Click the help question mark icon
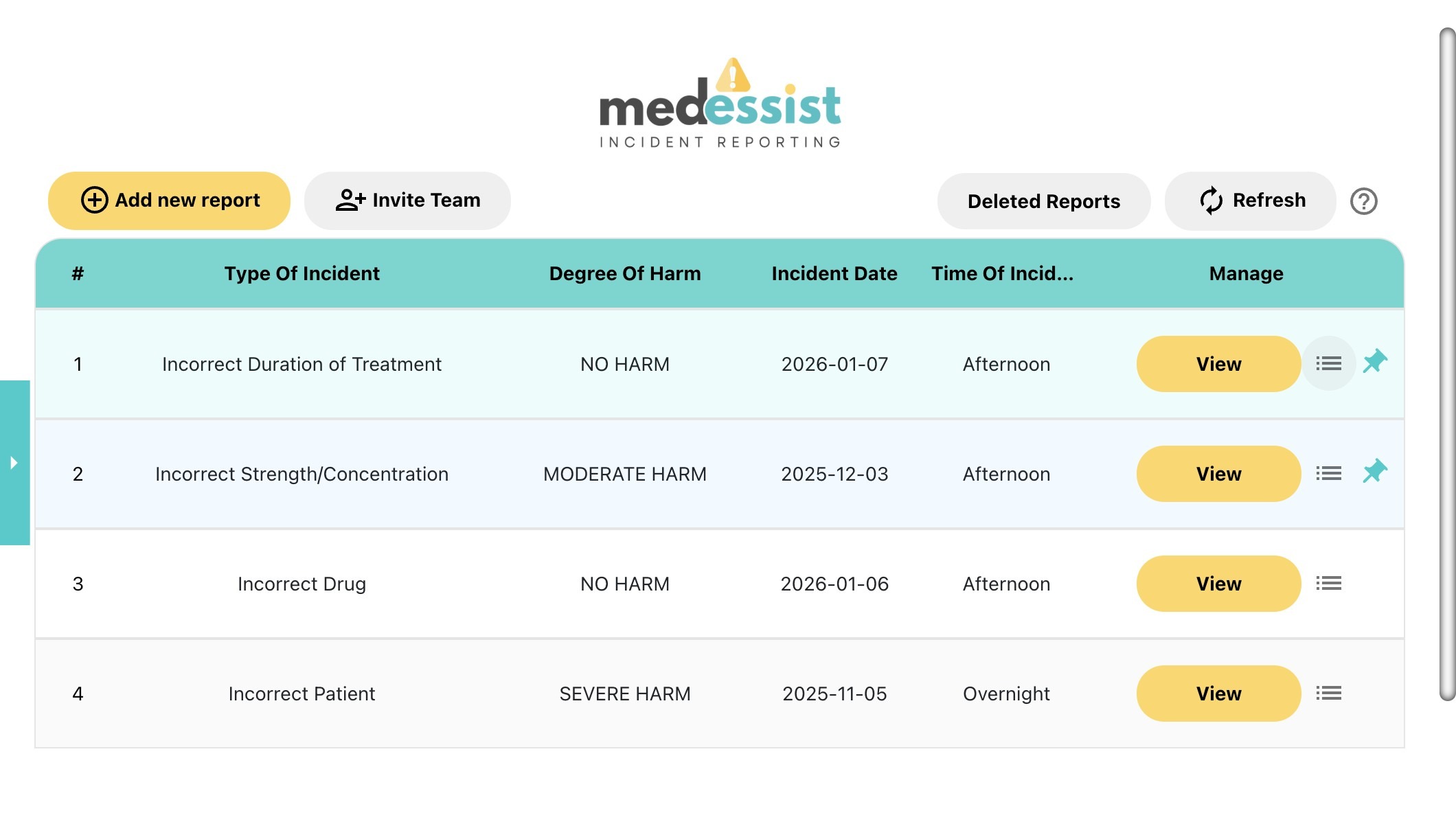This screenshot has height=813, width=1456. click(x=1363, y=201)
